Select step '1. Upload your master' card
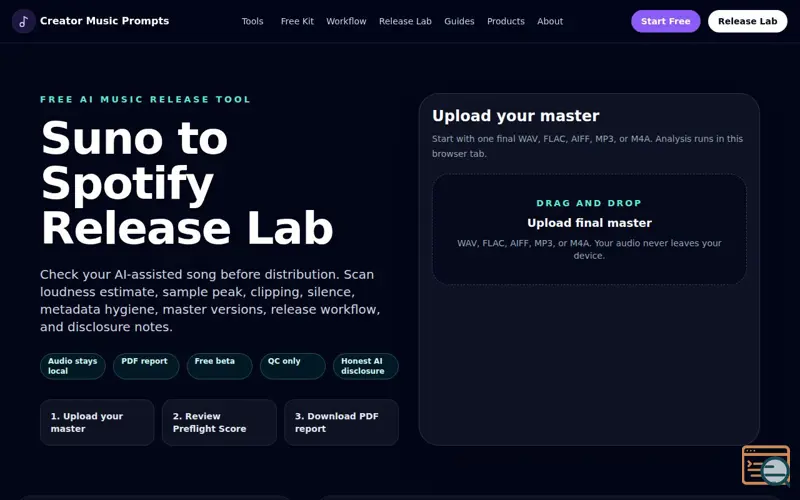Screen dimensions: 800x500 point(97,422)
